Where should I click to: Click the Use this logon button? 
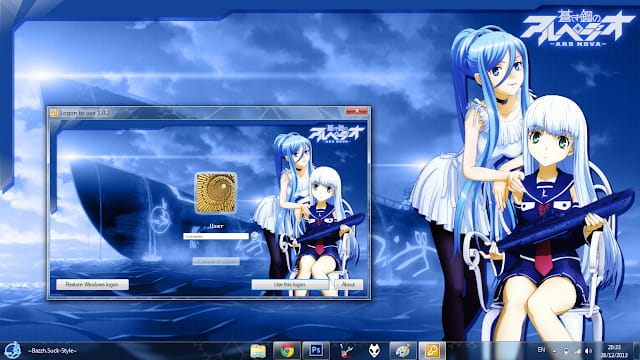click(290, 284)
